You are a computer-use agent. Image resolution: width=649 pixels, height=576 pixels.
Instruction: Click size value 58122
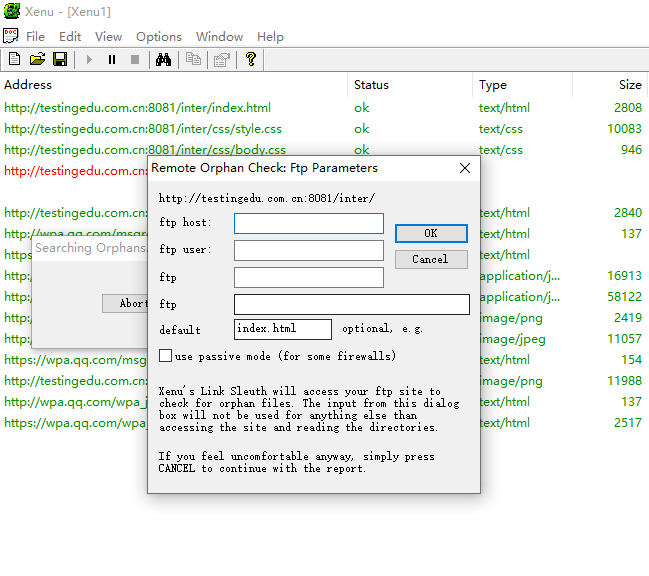click(624, 297)
